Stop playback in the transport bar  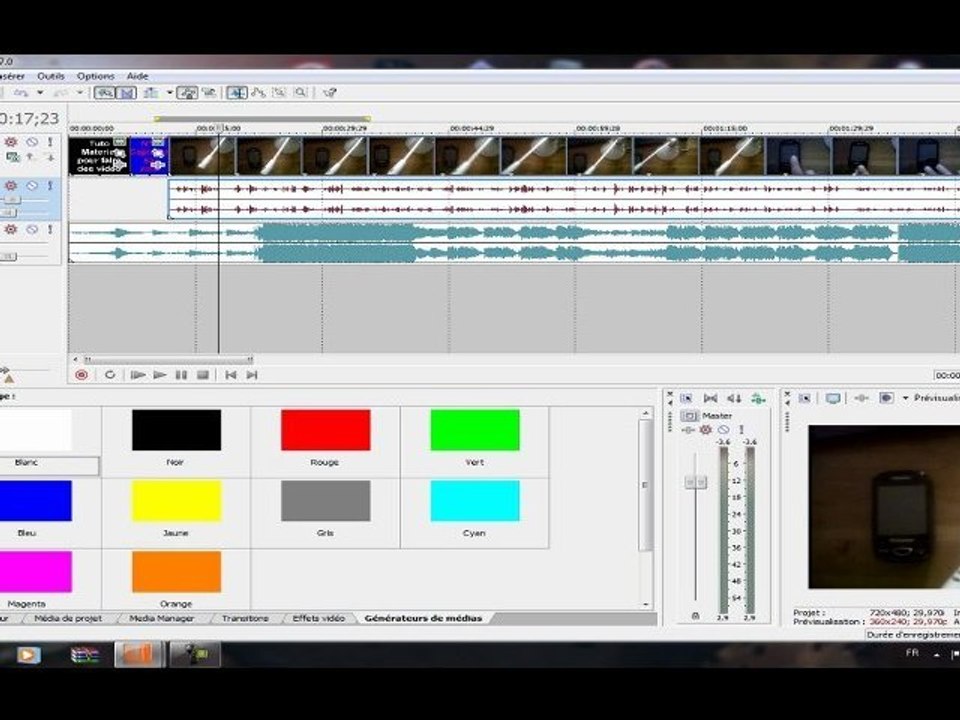tap(203, 375)
